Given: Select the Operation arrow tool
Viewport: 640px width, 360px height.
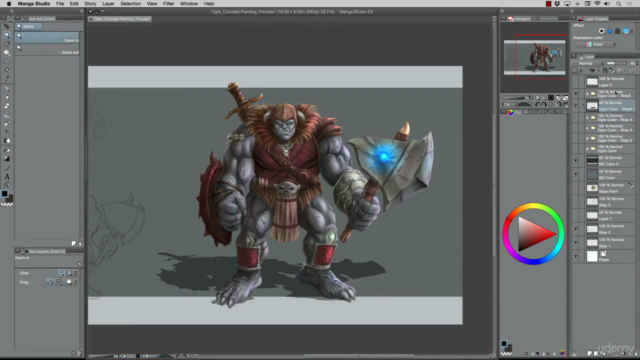Looking at the screenshot, I should [7, 27].
